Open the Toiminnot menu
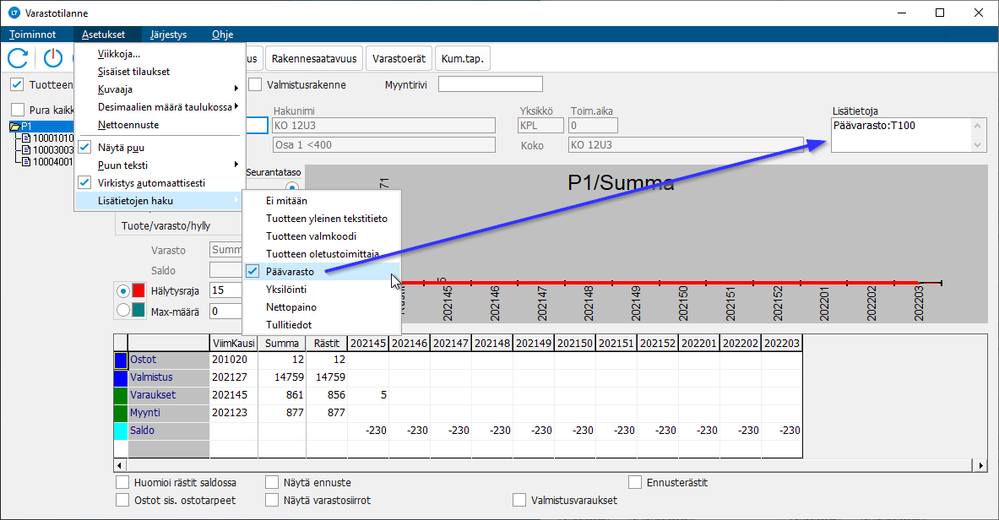The image size is (999, 520). pos(32,34)
